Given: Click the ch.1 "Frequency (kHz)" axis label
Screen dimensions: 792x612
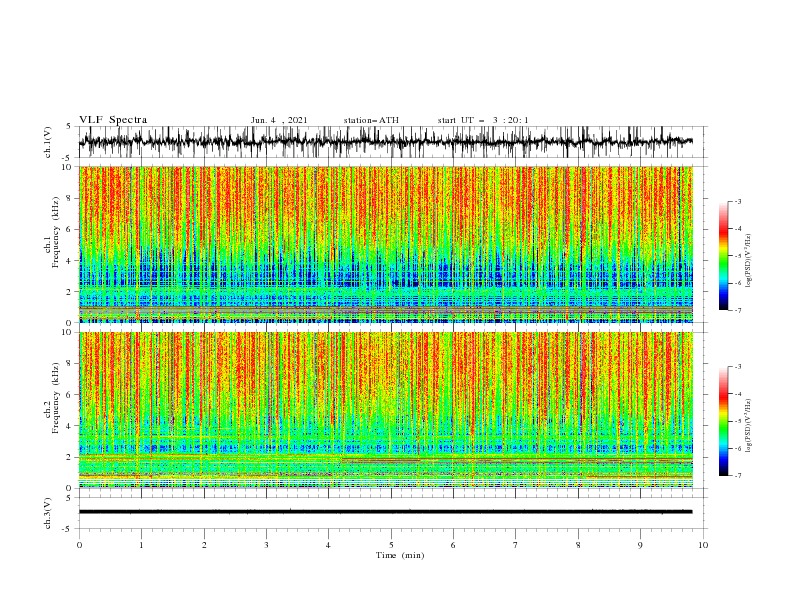Looking at the screenshot, I should tap(56, 232).
